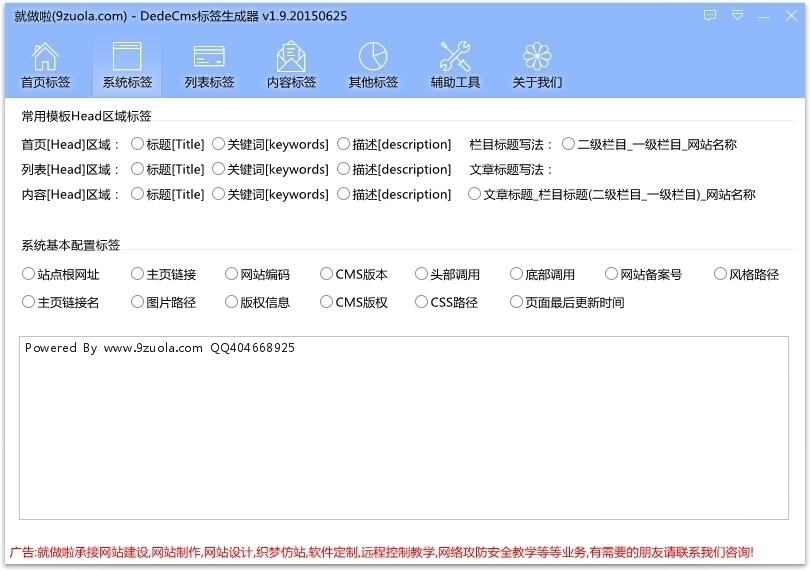Click the 文章标题写法 label
This screenshot has height=570, width=810.
pyautogui.click(x=510, y=170)
